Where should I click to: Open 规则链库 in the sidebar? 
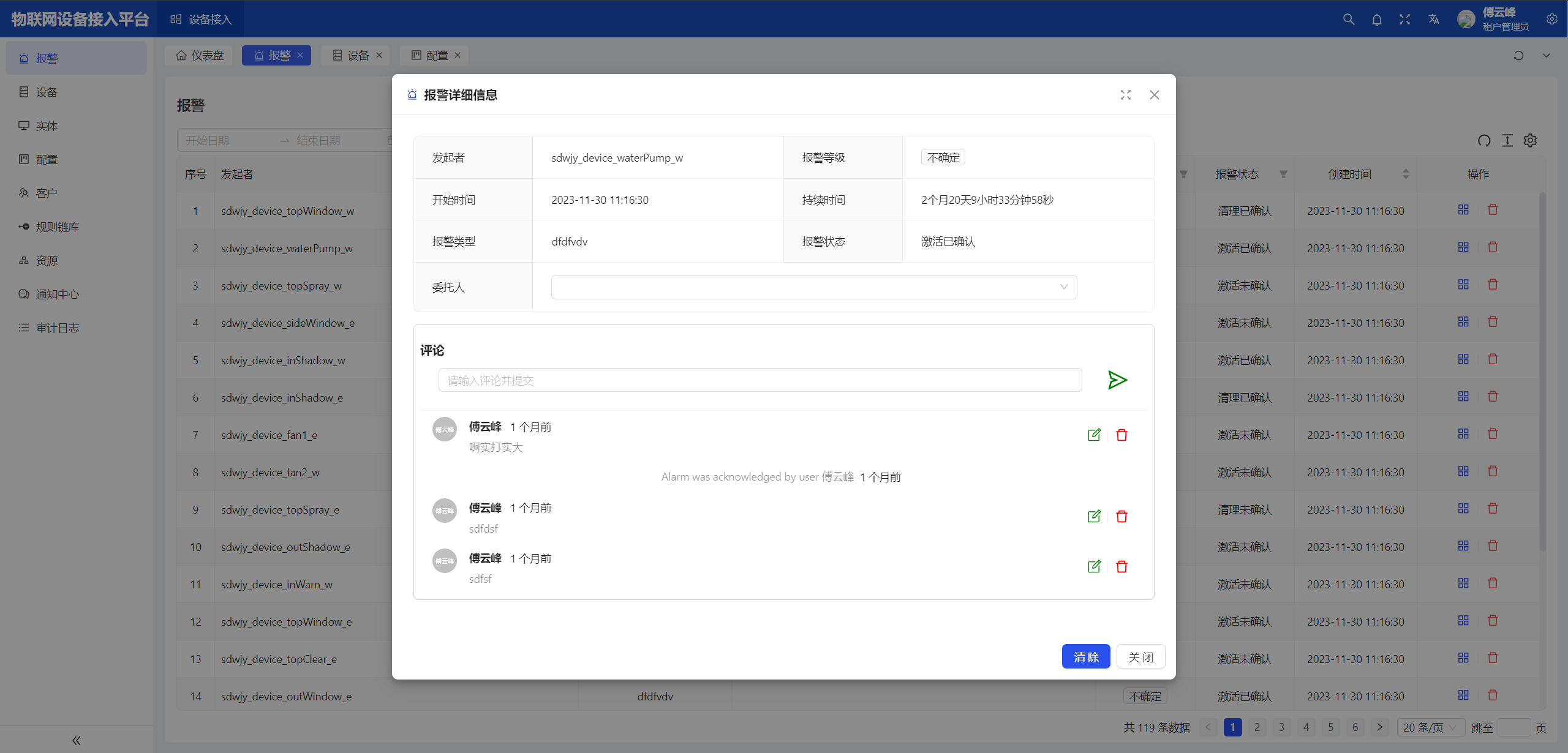tap(57, 227)
